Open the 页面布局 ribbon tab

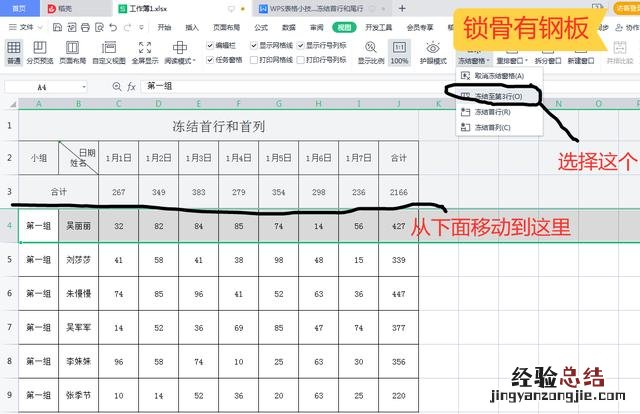[227, 27]
